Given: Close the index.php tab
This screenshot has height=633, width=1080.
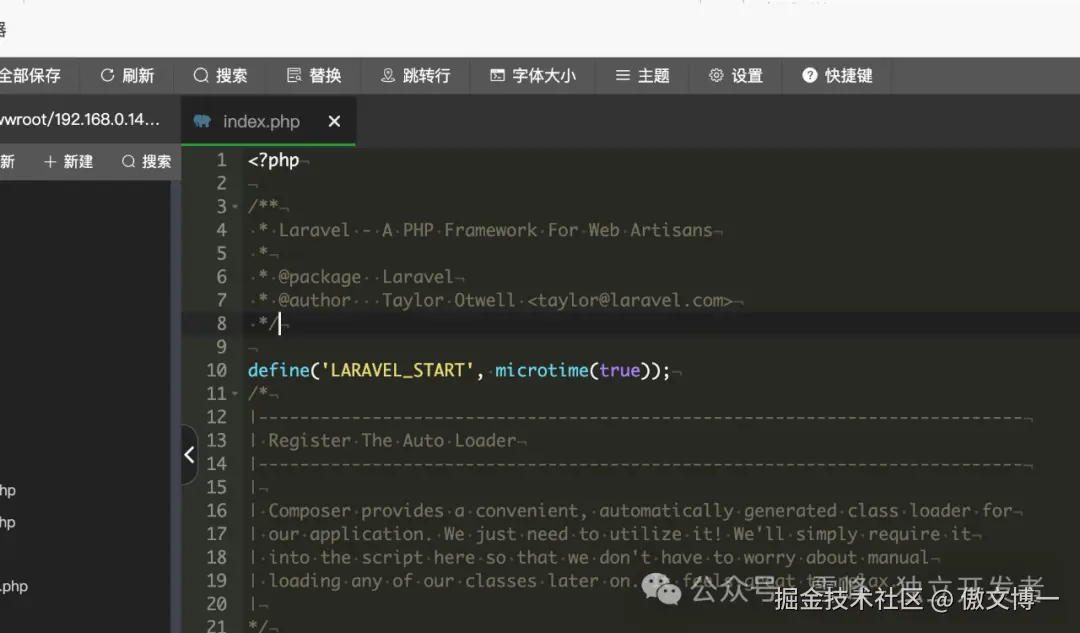Looking at the screenshot, I should (x=334, y=121).
